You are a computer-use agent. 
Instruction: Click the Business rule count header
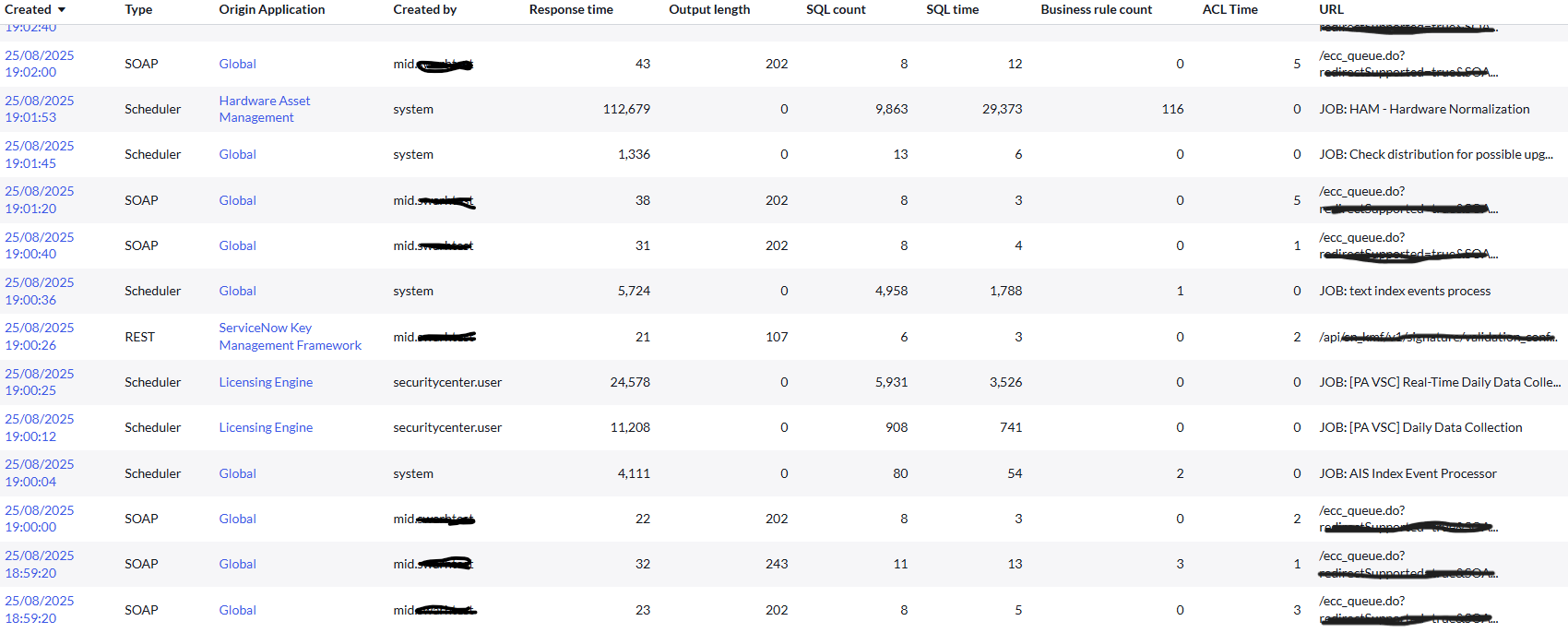pos(1096,9)
